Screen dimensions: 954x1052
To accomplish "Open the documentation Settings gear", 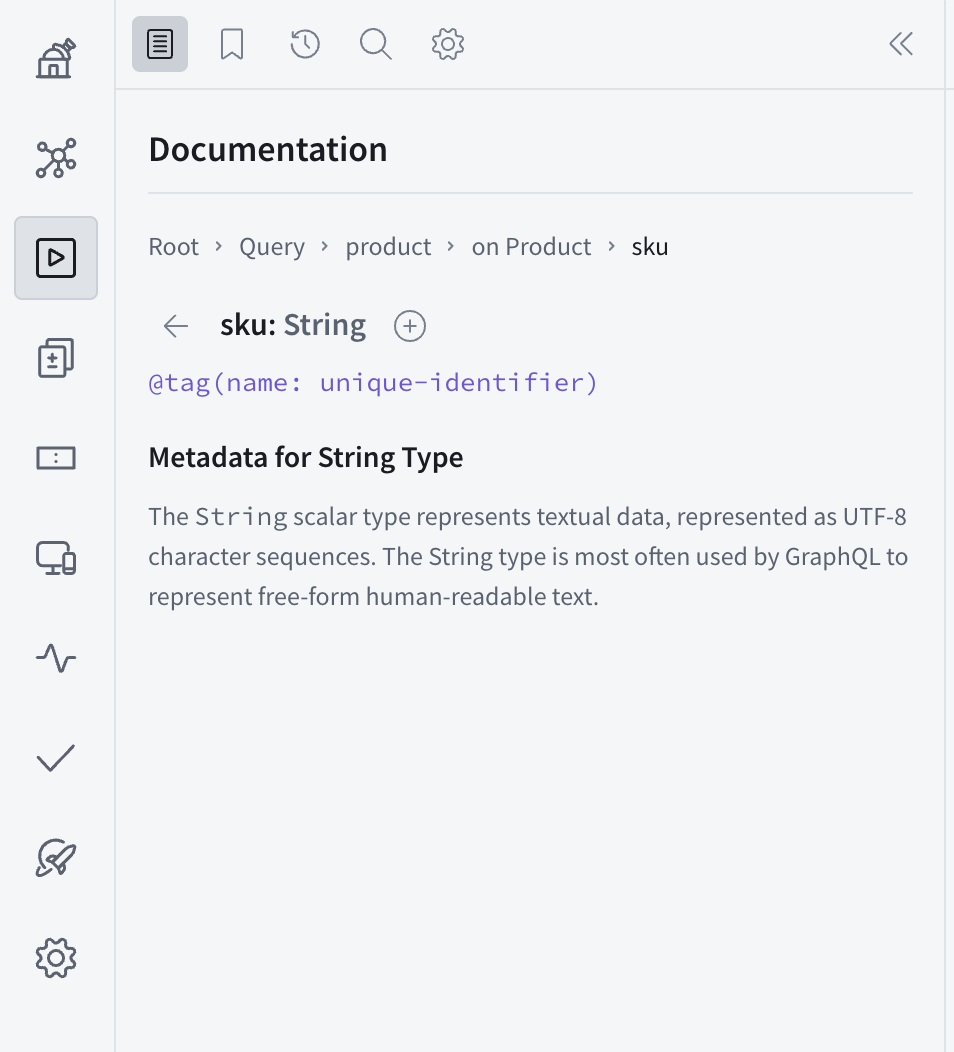I will (x=447, y=44).
